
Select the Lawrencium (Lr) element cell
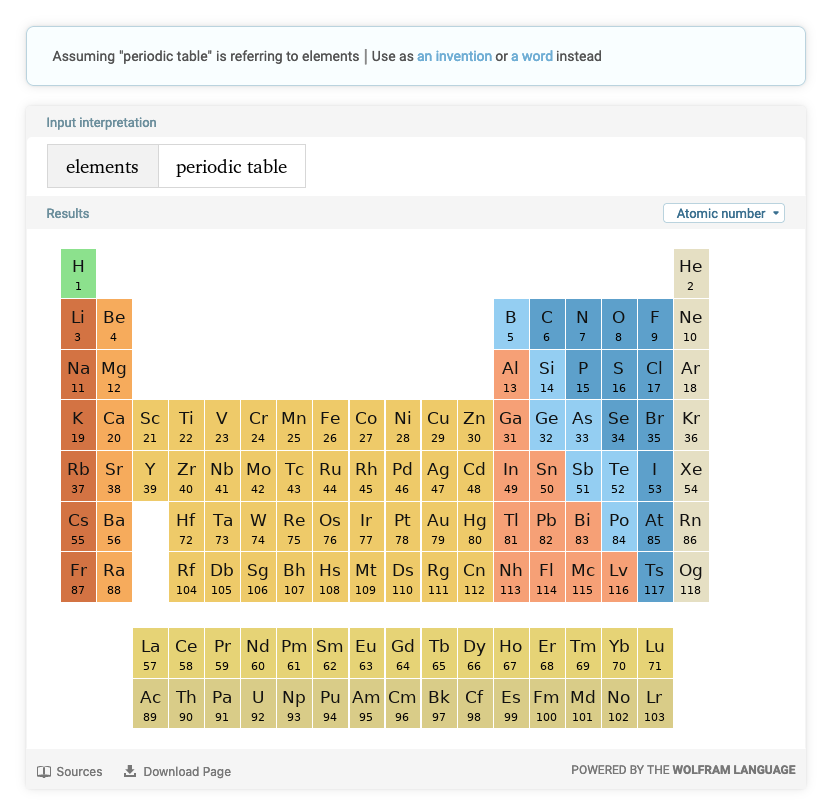tap(654, 704)
